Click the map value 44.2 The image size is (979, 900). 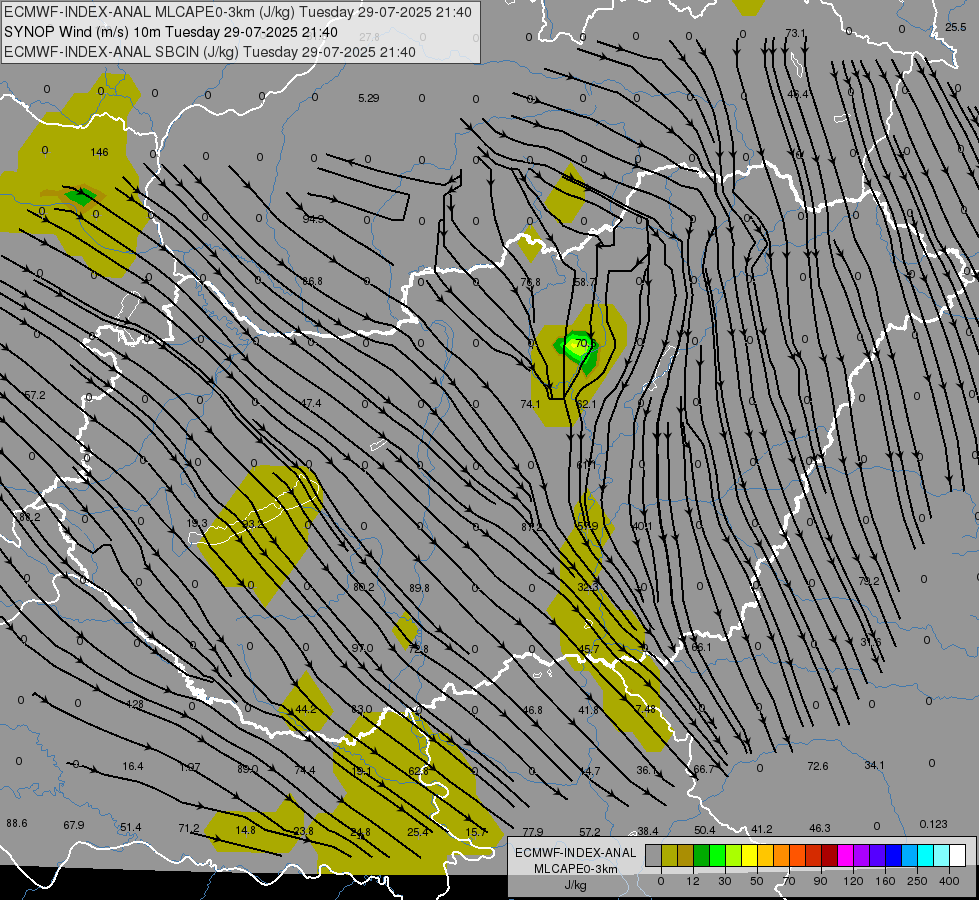[x=305, y=709]
